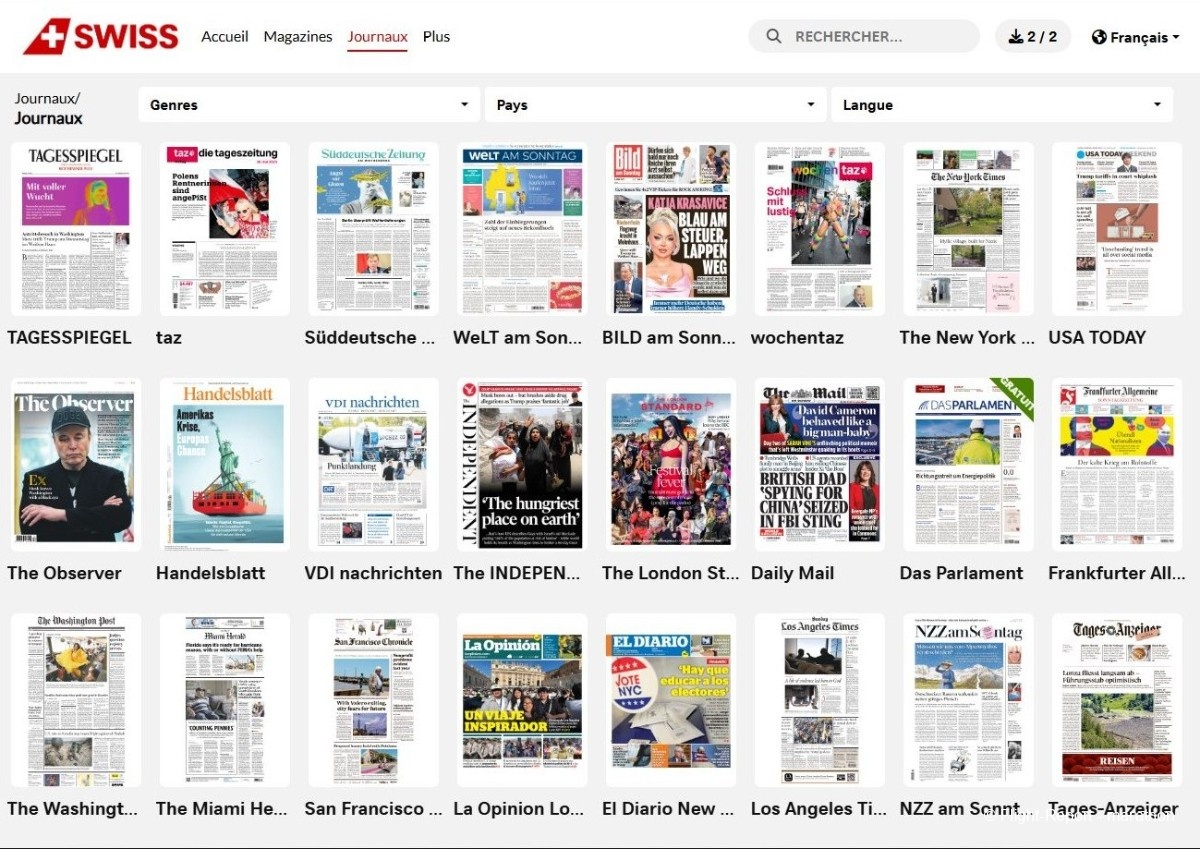Expand the Pays filter dropdown
Image resolution: width=1200 pixels, height=849 pixels.
pyautogui.click(x=656, y=105)
